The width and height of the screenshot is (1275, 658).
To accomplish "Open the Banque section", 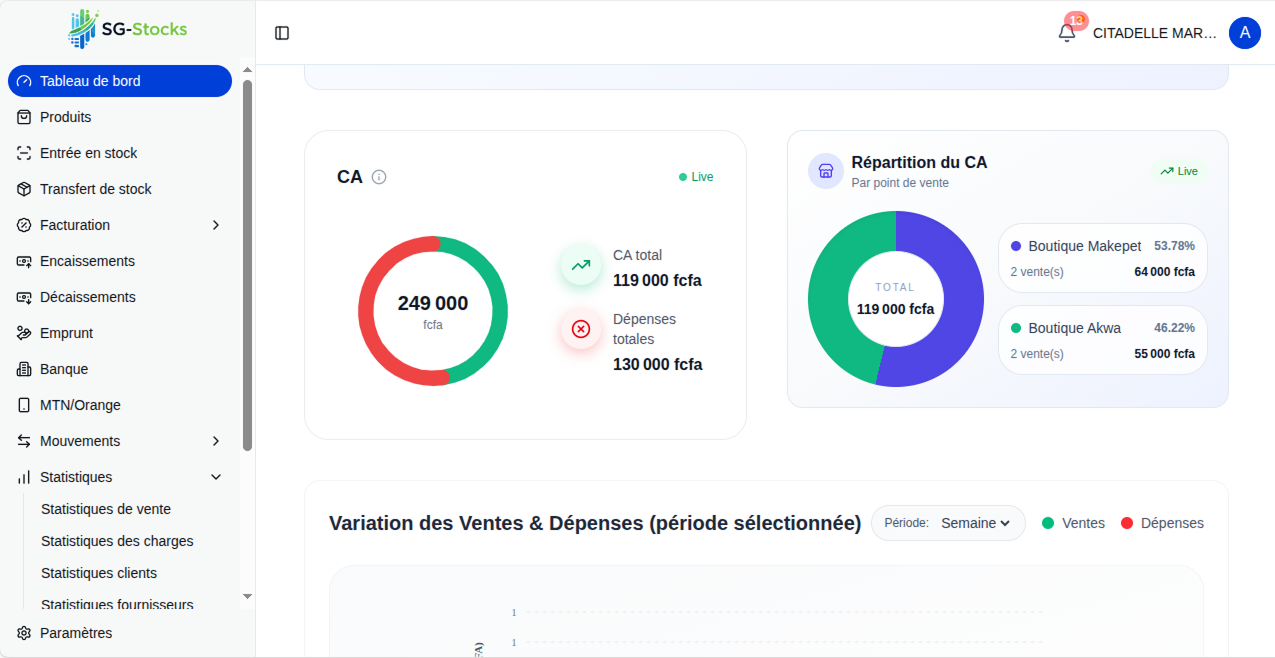I will click(x=120, y=369).
